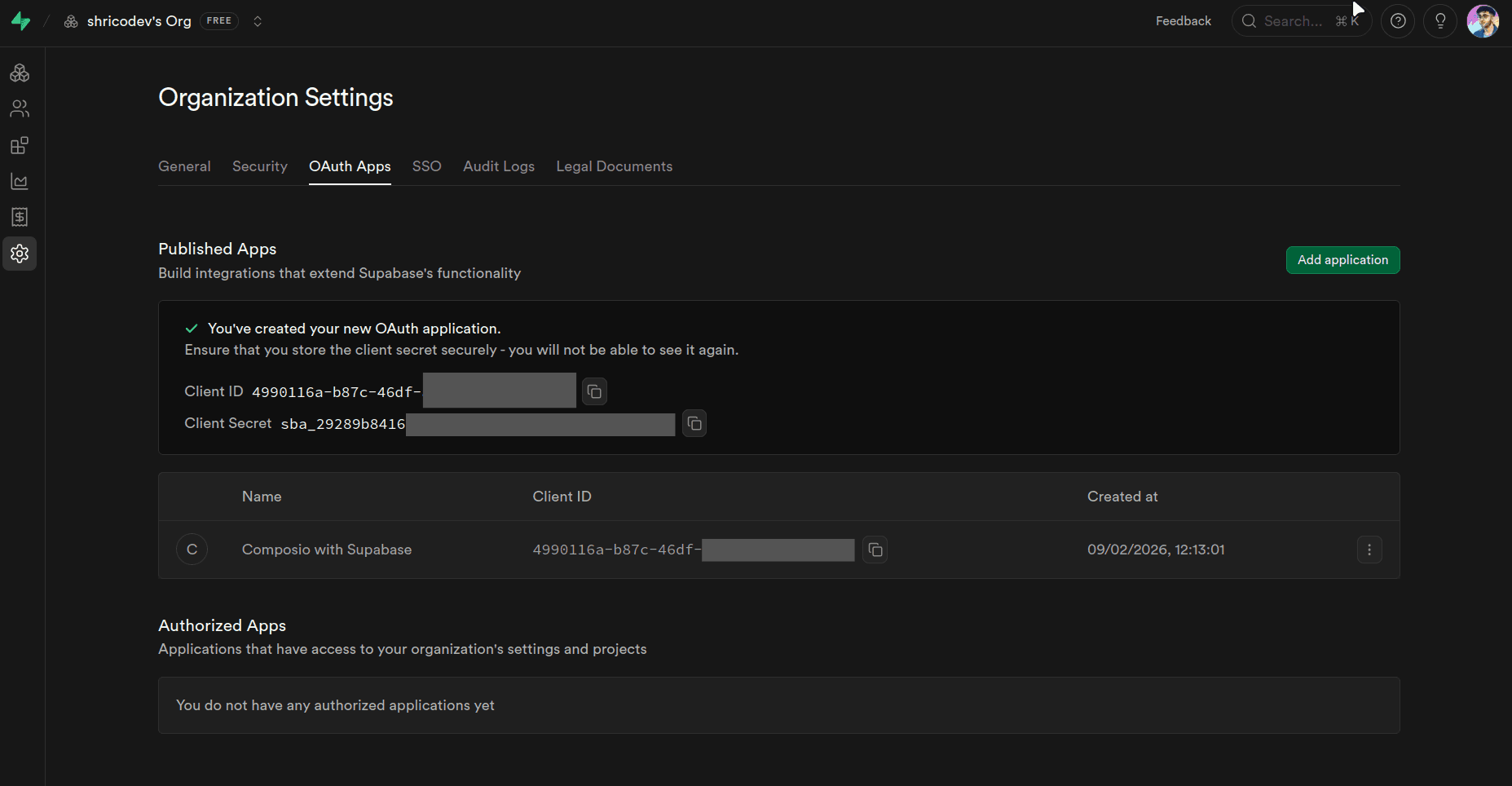Open the lightbulb advisor icon
Screen dimensions: 1512x786
click(1440, 21)
